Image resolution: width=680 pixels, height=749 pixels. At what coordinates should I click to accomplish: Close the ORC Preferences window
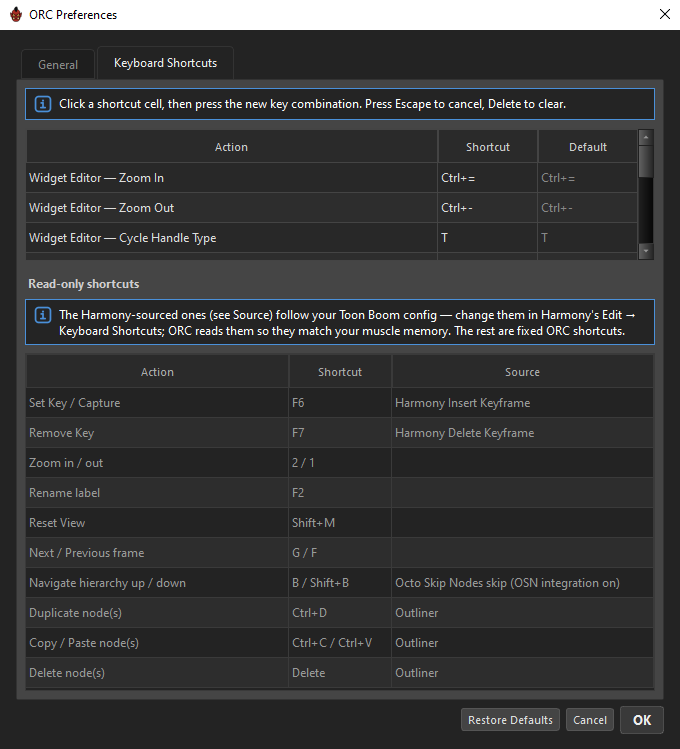tap(665, 14)
